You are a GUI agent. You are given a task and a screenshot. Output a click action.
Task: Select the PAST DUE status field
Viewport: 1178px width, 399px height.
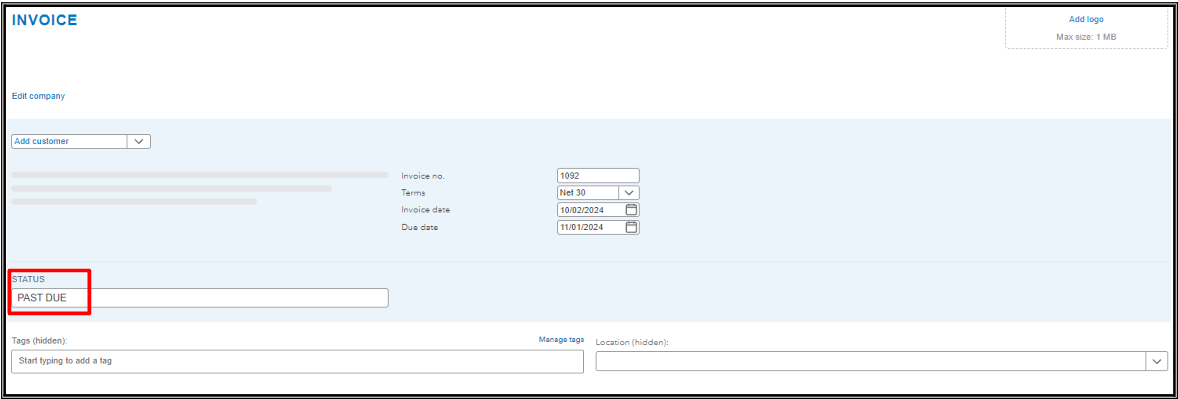click(x=200, y=298)
